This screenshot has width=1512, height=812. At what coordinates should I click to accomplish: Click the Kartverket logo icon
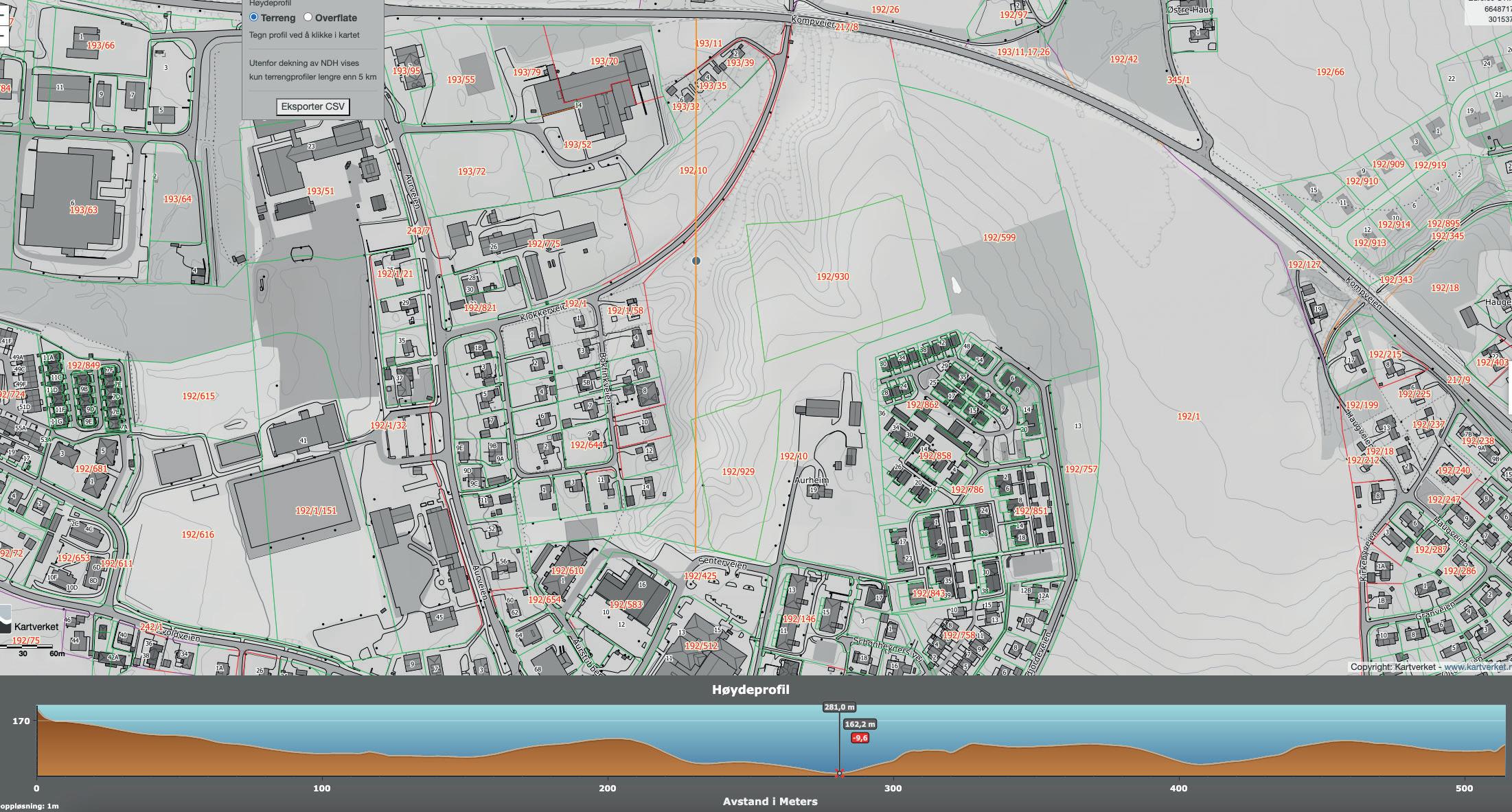click(x=5, y=620)
